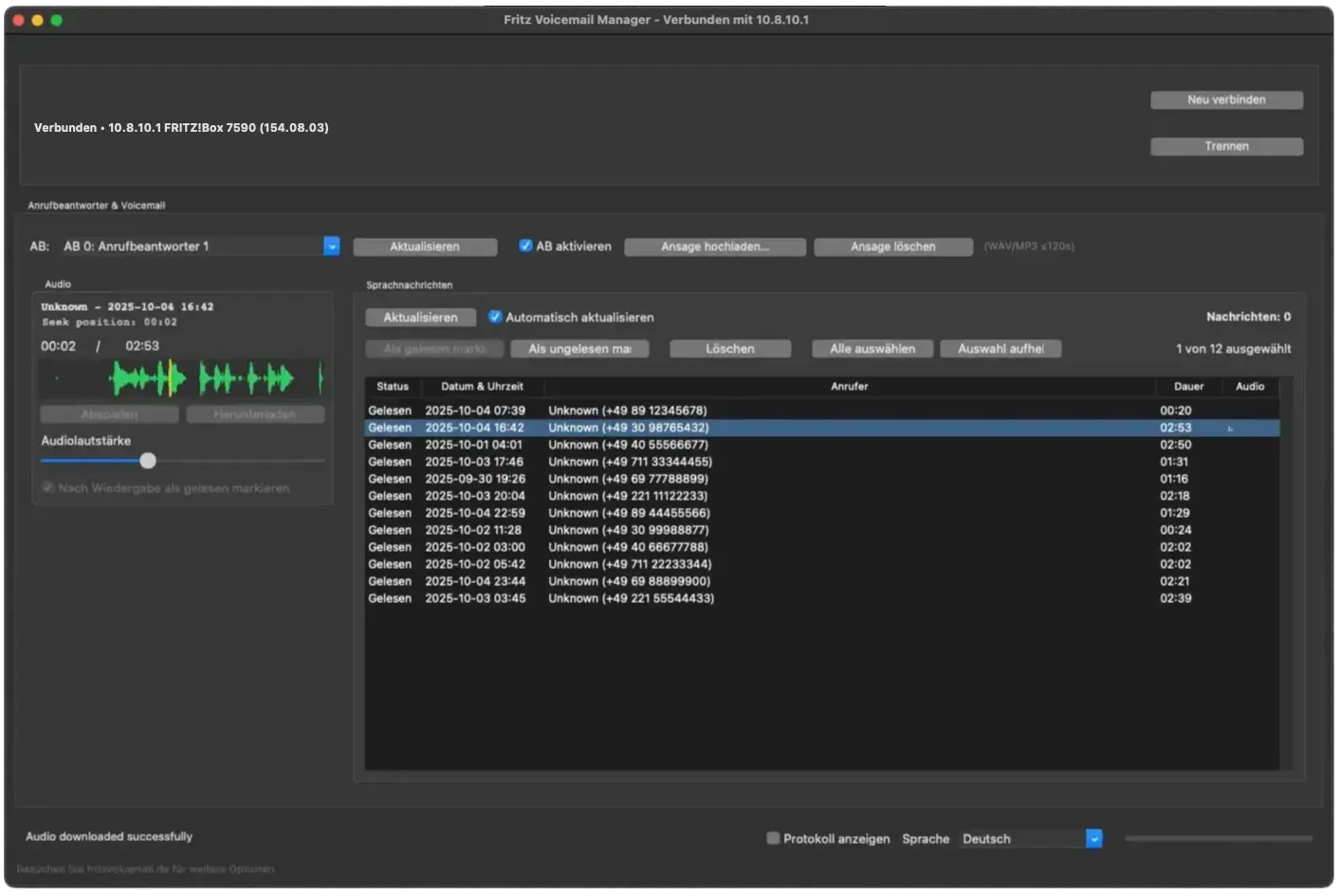Open the AB Anrufbeantworter selection dropdown
The width and height of the screenshot is (1339, 896).
coord(331,246)
